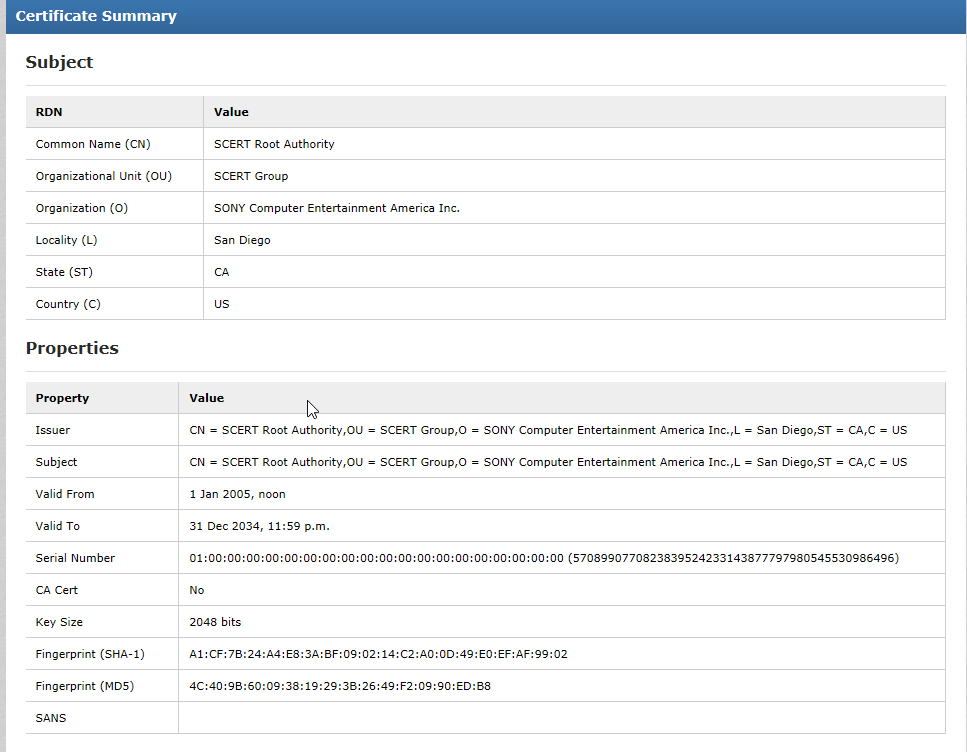Select the SCERT Group value
This screenshot has height=752, width=967.
[251, 176]
